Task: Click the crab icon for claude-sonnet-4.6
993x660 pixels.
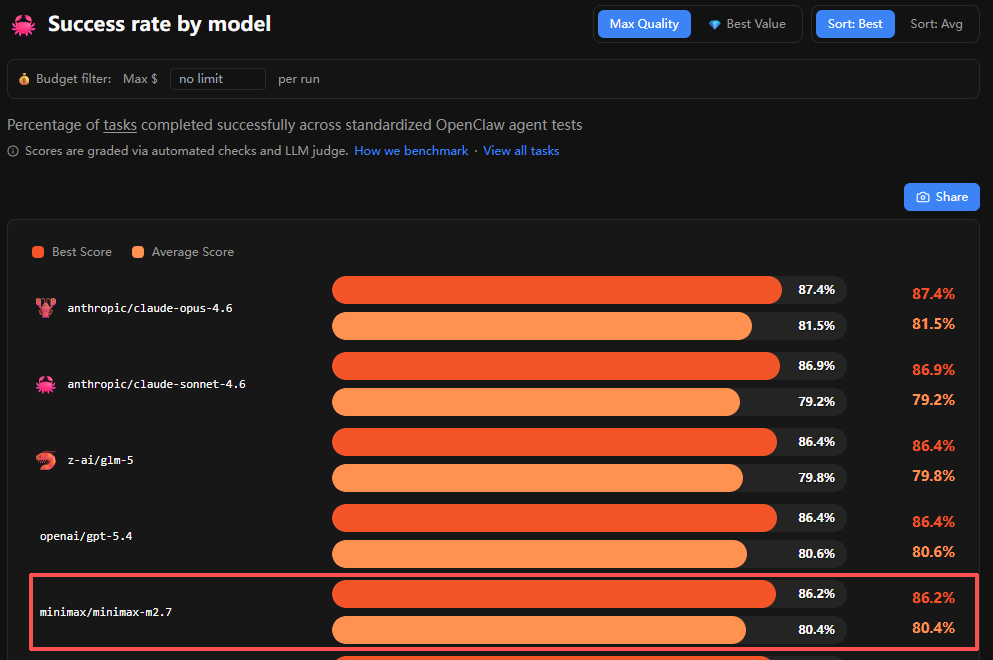Action: point(46,384)
